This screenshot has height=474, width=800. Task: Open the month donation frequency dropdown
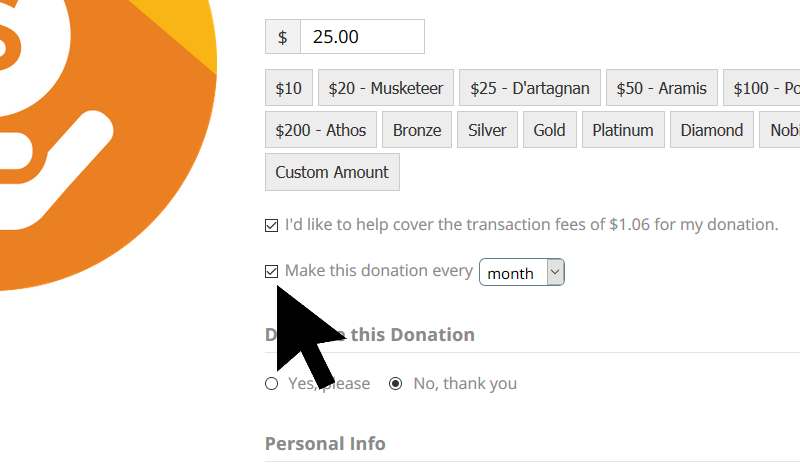(522, 272)
